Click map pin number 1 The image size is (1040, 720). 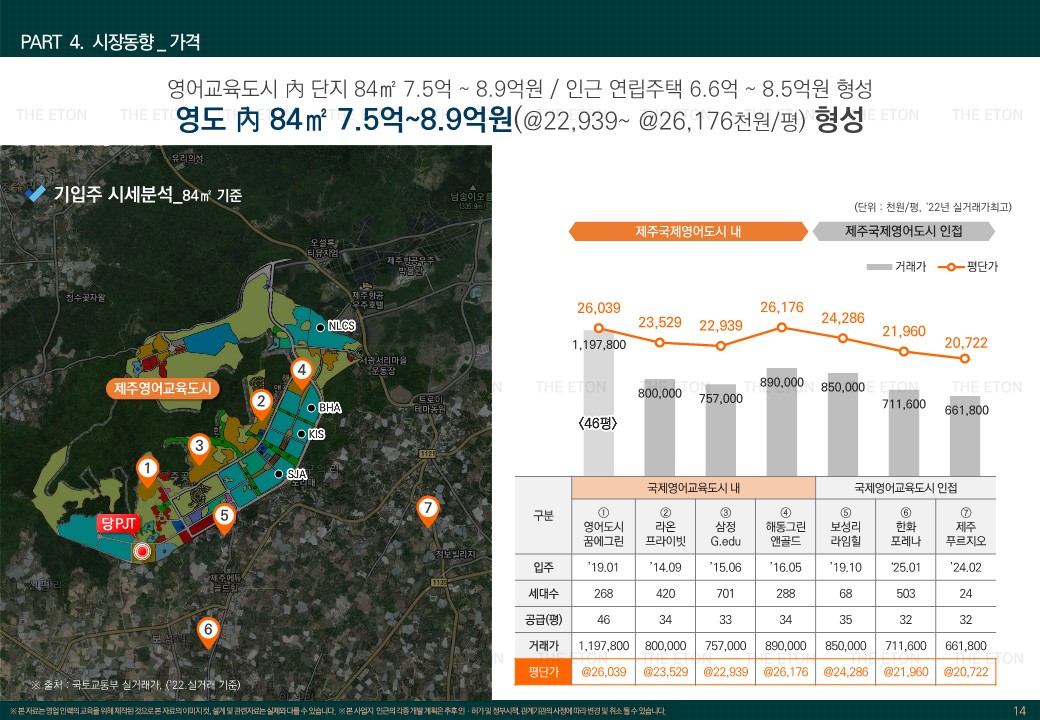click(x=147, y=469)
